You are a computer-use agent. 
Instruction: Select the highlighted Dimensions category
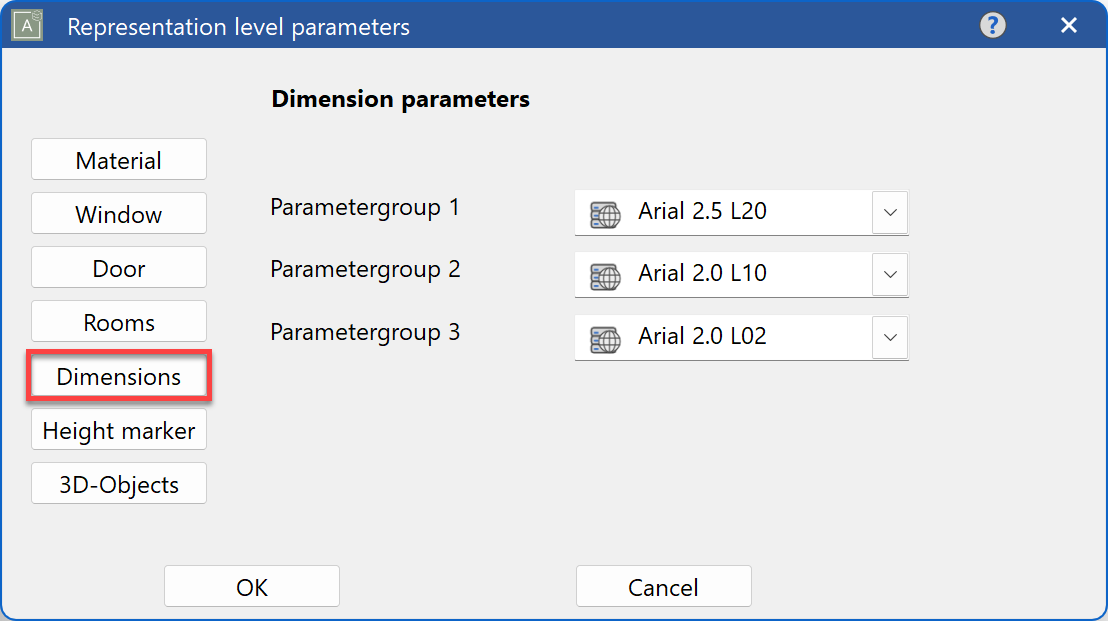(118, 376)
